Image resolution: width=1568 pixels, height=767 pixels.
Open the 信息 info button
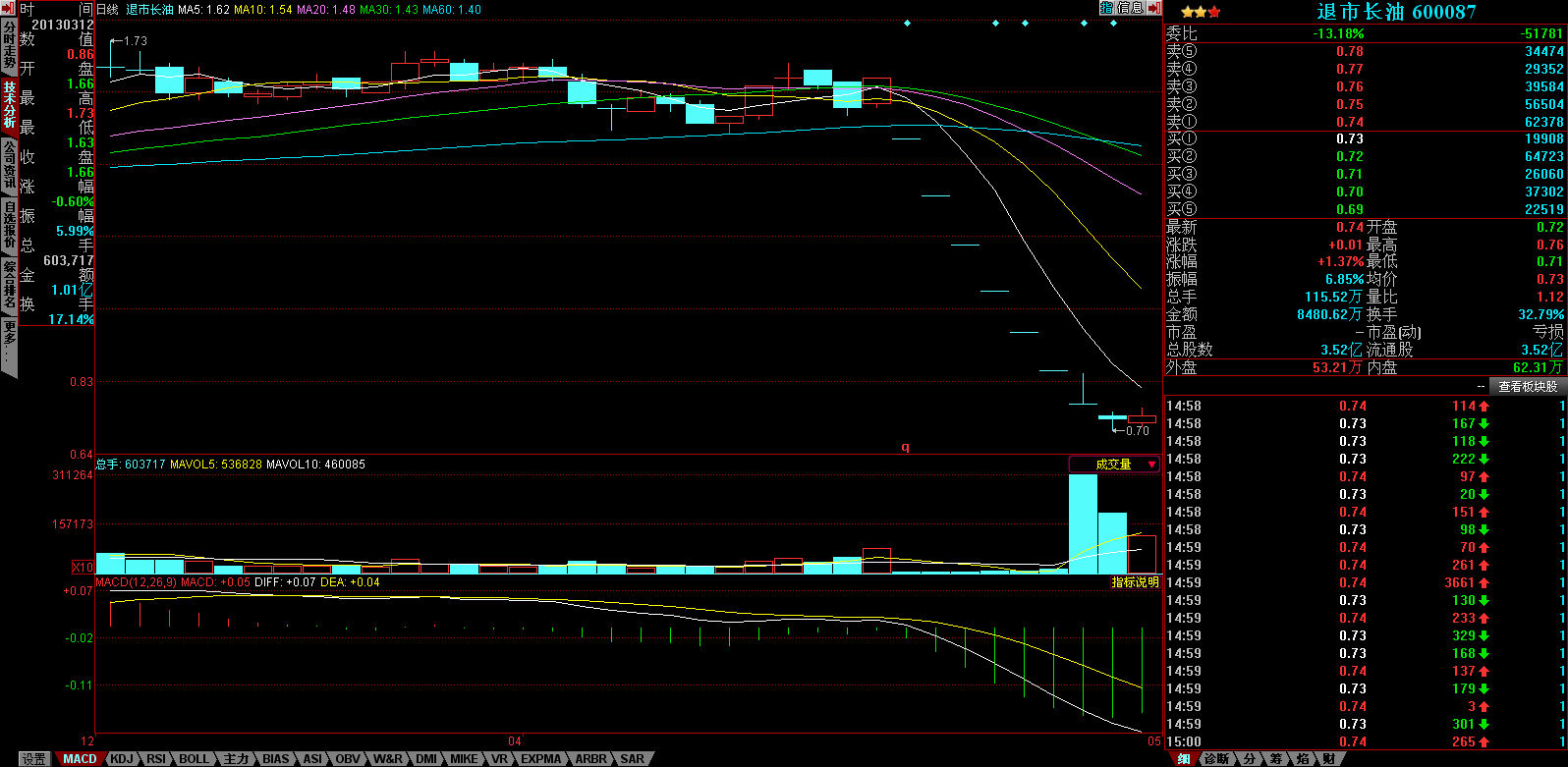point(1131,8)
